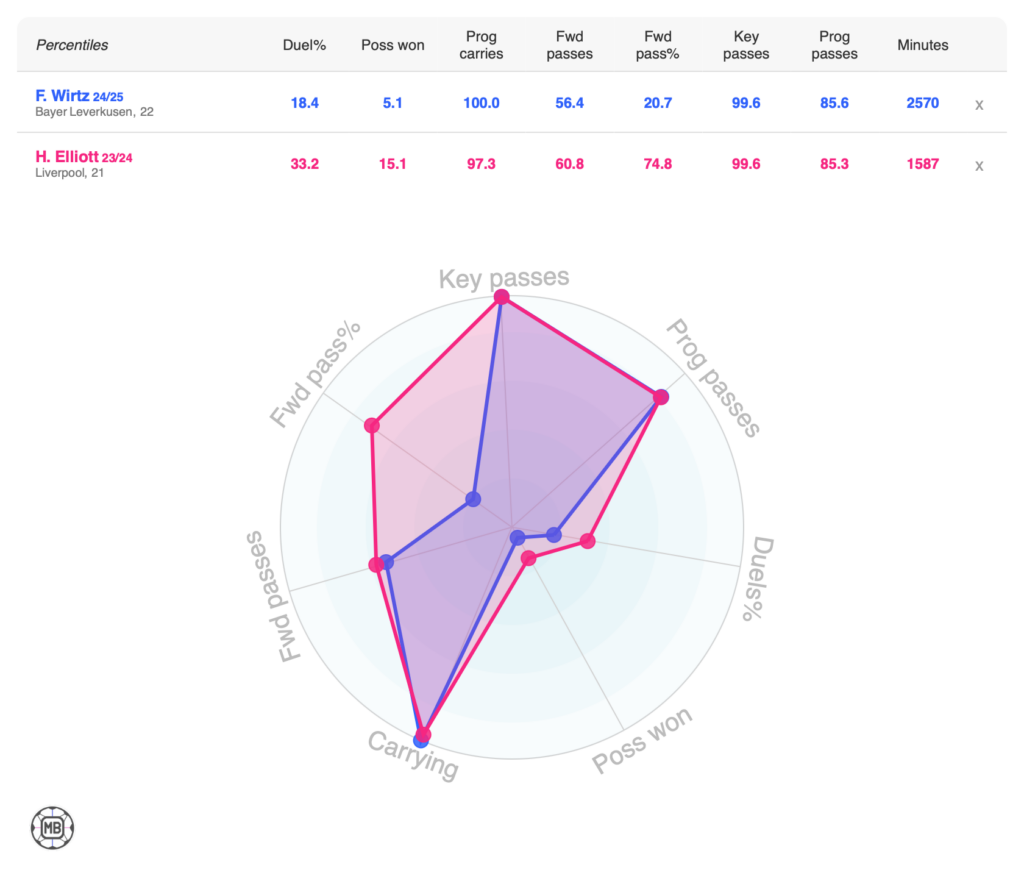Click Elliott's pink Fwd pass% data point

pyautogui.click(x=373, y=426)
